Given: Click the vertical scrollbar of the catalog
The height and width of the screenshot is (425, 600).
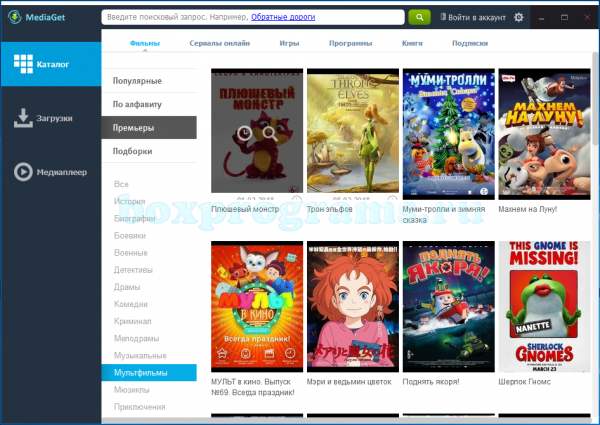Looking at the screenshot, I should [595, 99].
